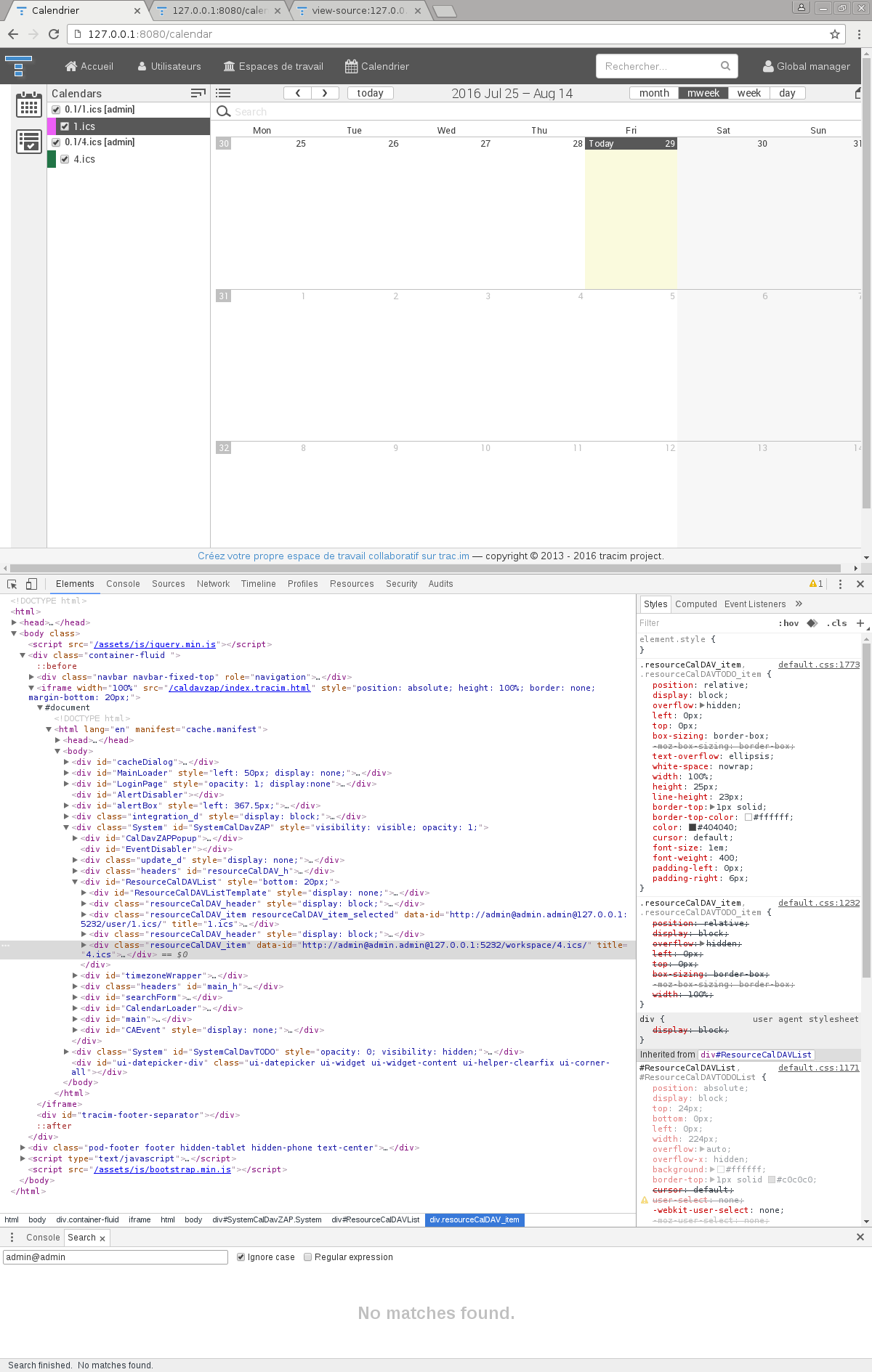
Task: Click the magnifier icon in Rechercher box
Action: tap(725, 66)
